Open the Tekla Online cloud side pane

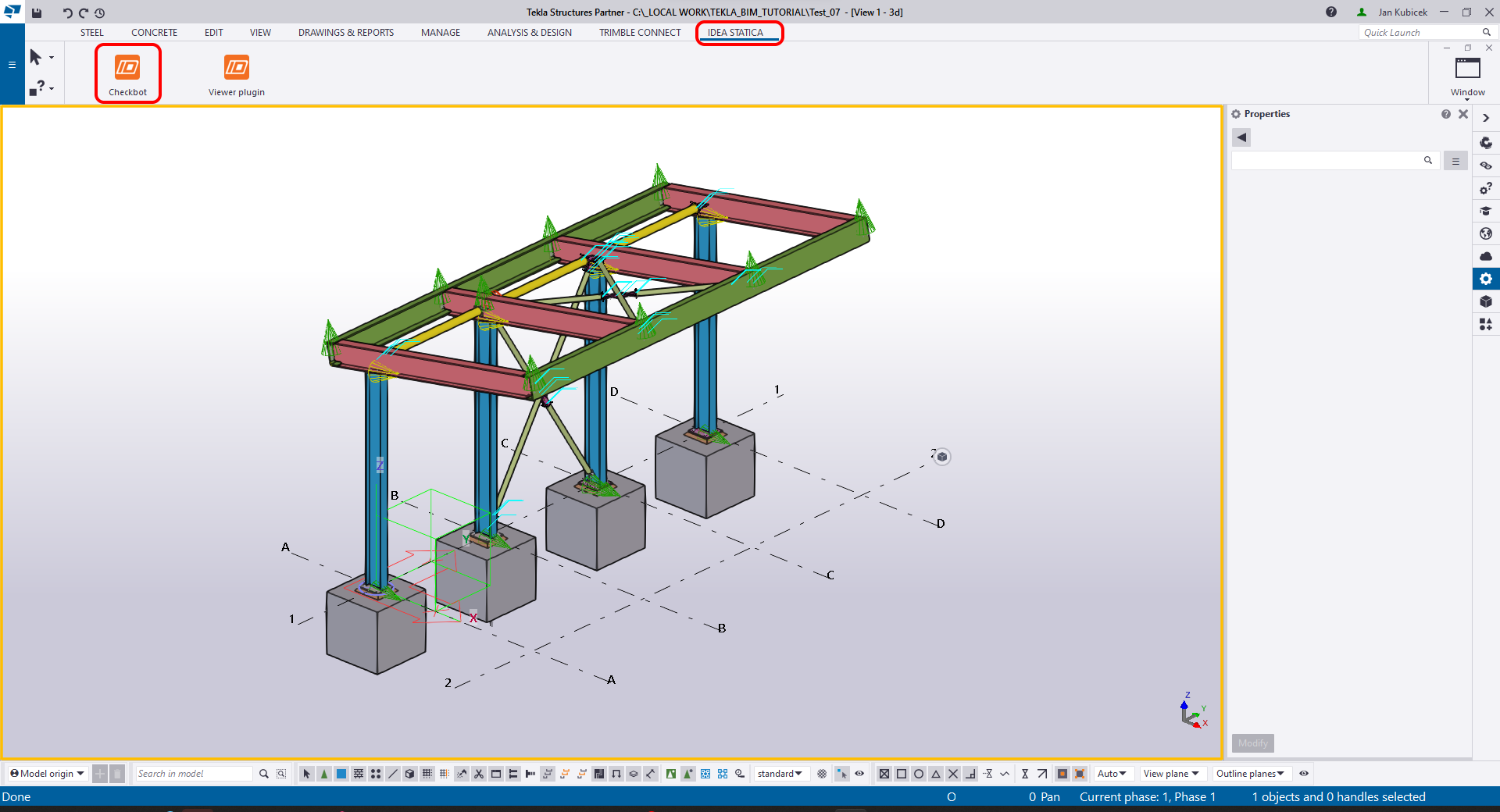pos(1485,256)
